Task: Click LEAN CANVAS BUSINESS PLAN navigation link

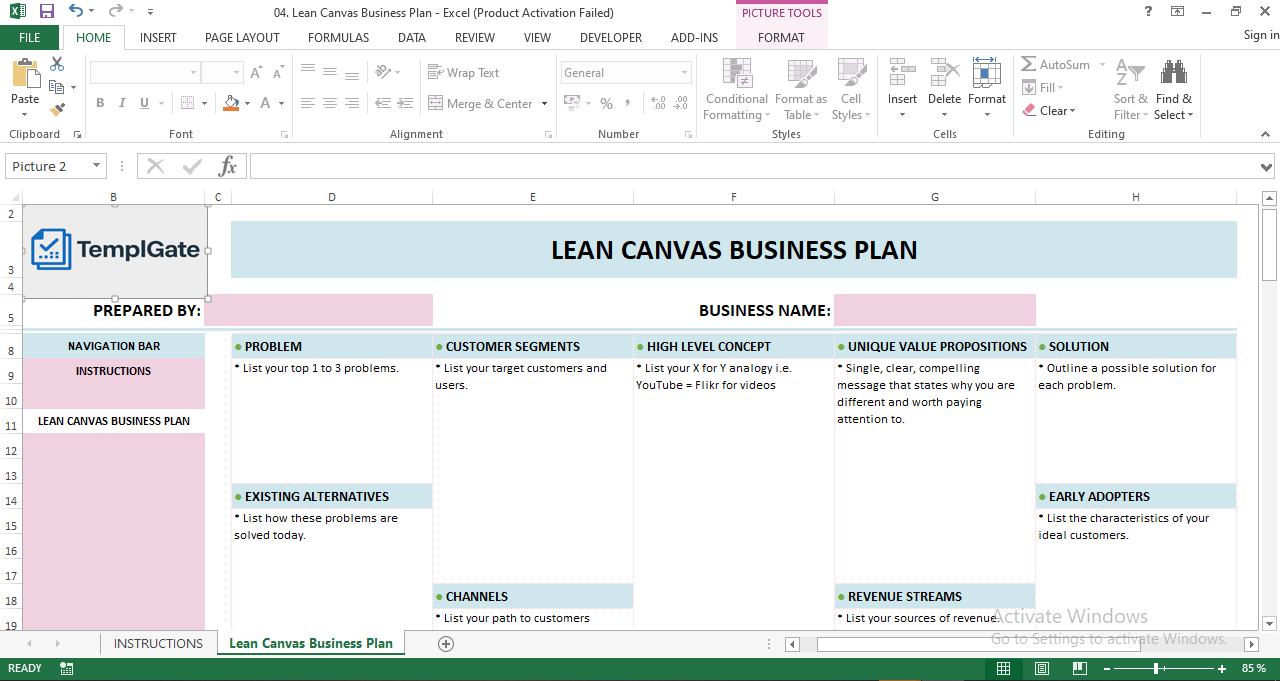Action: click(x=114, y=421)
